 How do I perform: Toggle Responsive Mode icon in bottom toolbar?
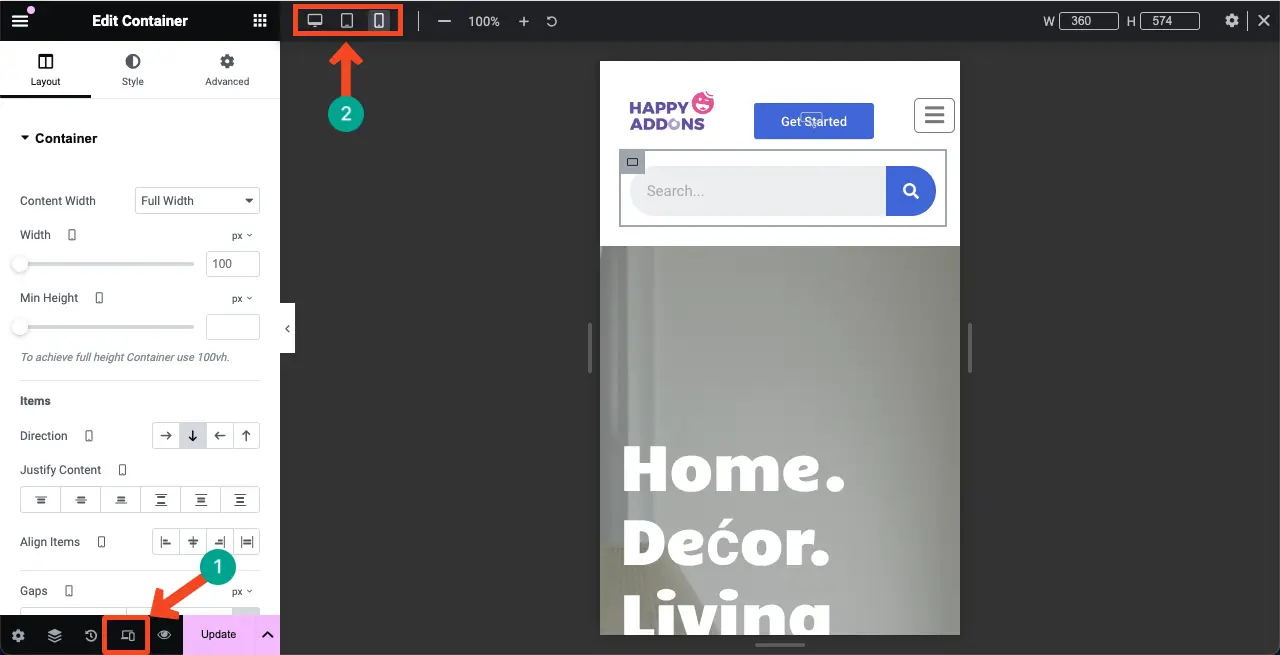click(x=127, y=635)
